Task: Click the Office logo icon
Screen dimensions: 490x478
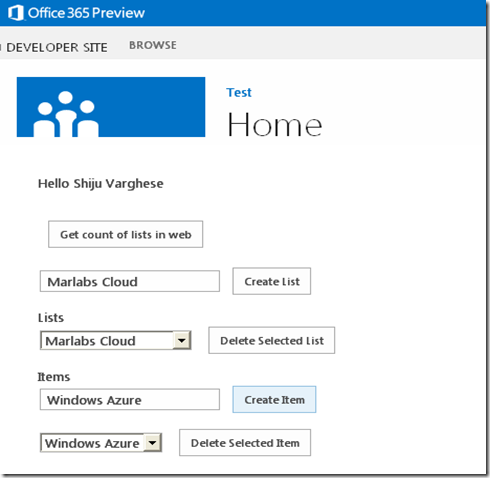Action: (x=15, y=13)
